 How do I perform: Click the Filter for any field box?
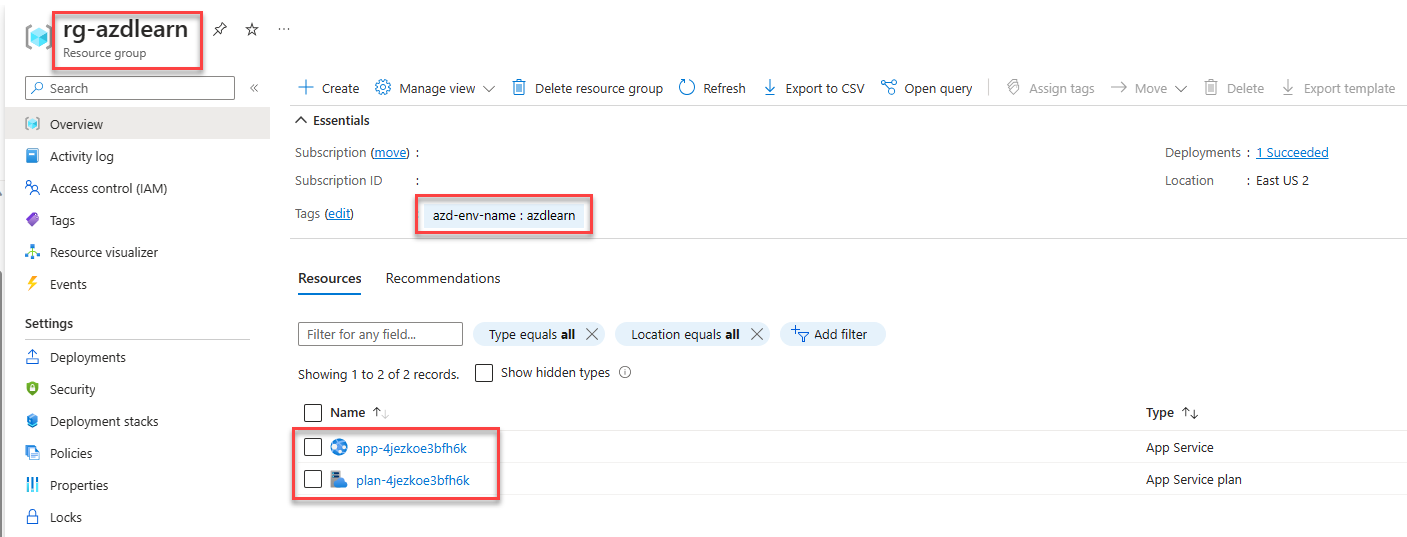(380, 334)
